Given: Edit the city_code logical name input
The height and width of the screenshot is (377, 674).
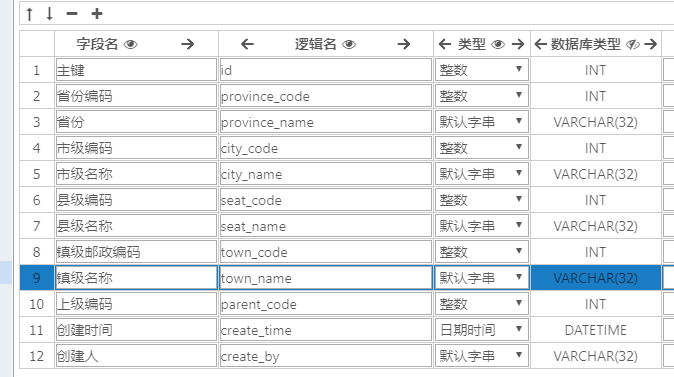Looking at the screenshot, I should click(326, 148).
